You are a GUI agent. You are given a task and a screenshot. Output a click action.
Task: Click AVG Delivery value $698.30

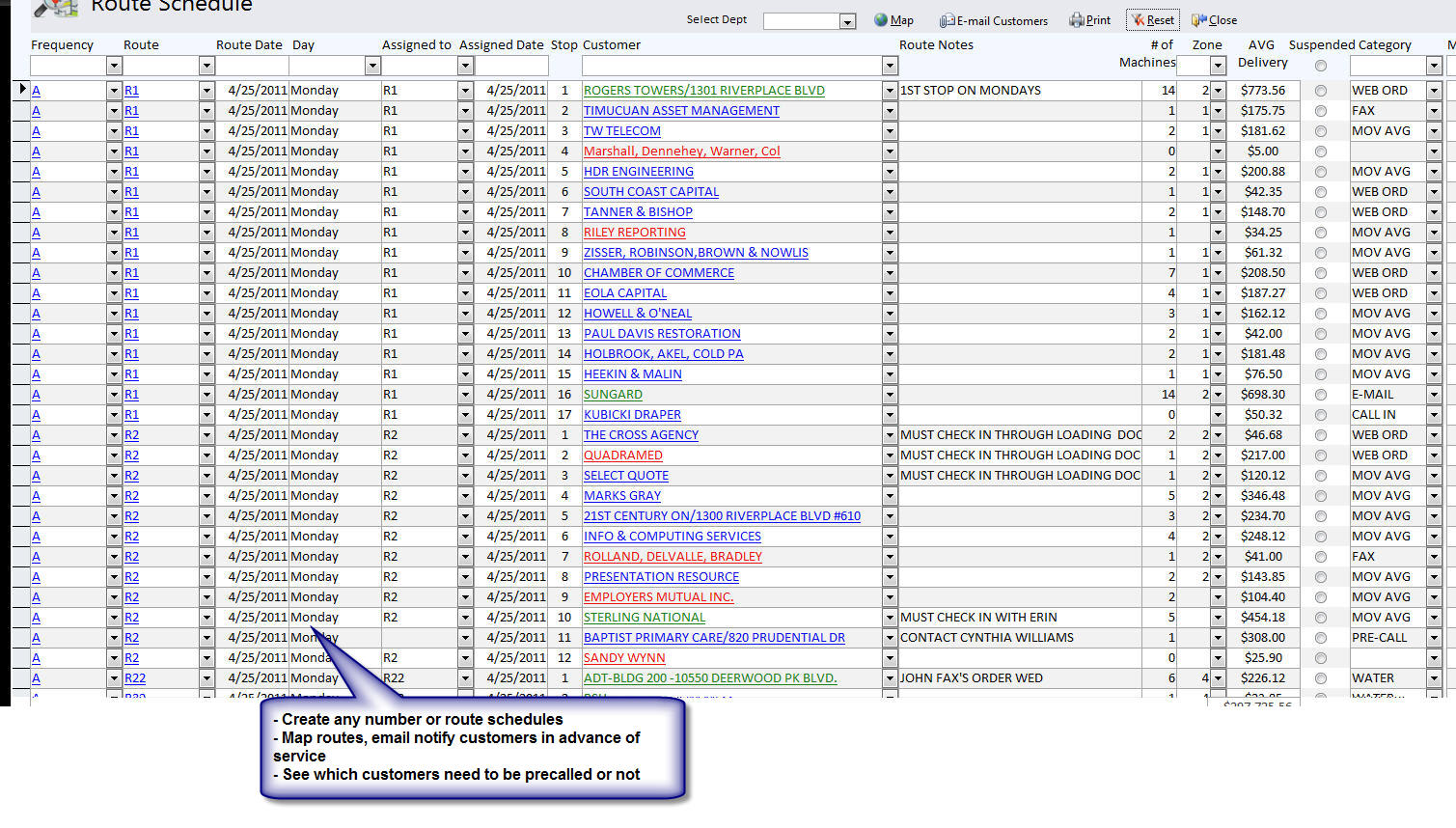point(1263,395)
